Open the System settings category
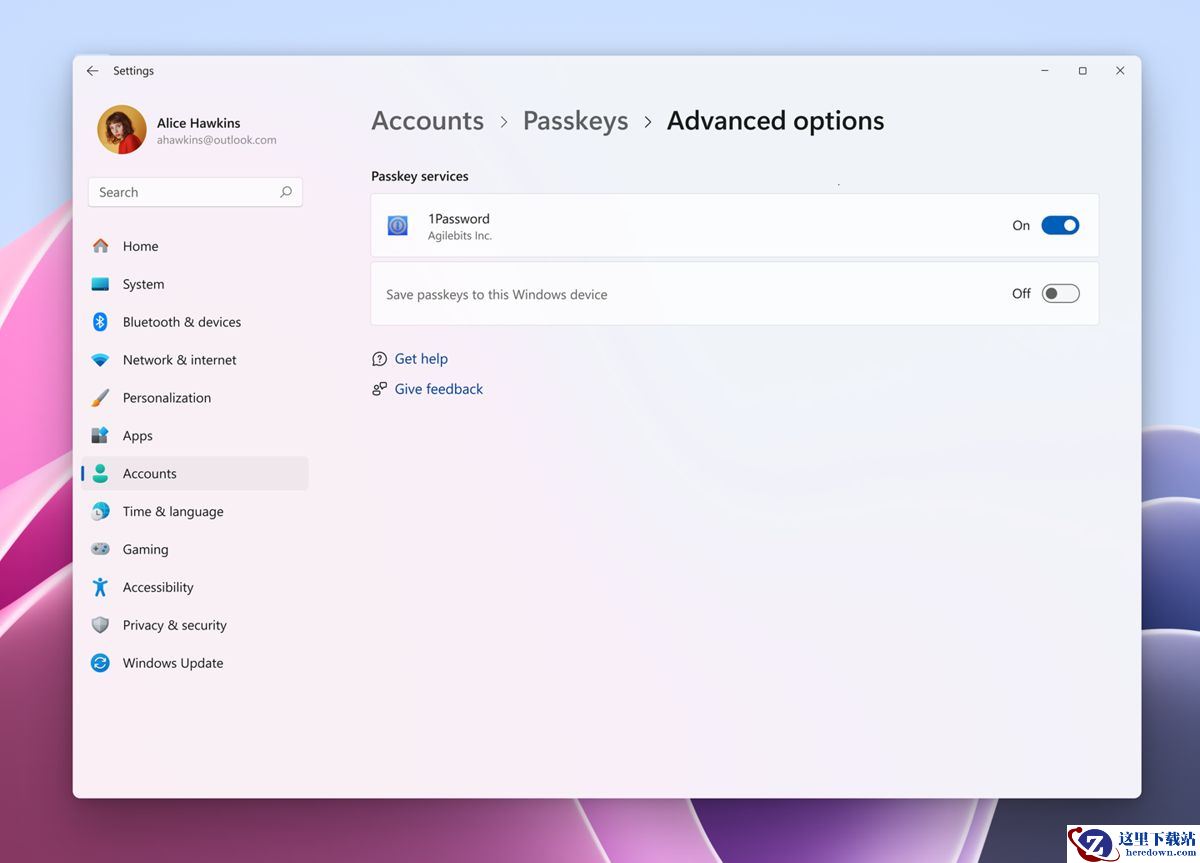The height and width of the screenshot is (863, 1200). [143, 284]
